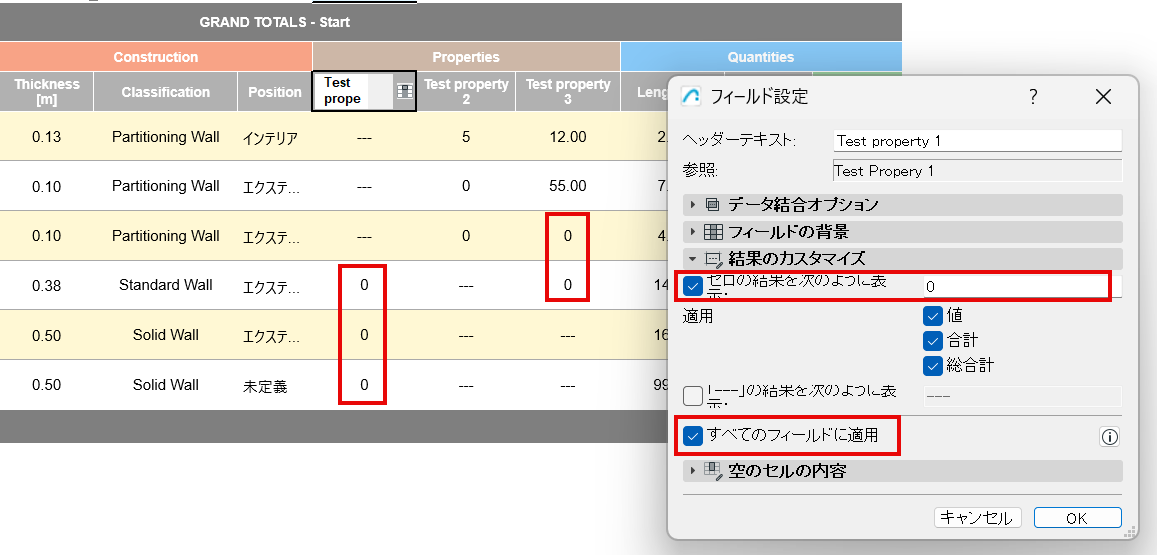Enable the「---」の結果を次のように表示 checkbox
The image size is (1157, 555).
(693, 396)
